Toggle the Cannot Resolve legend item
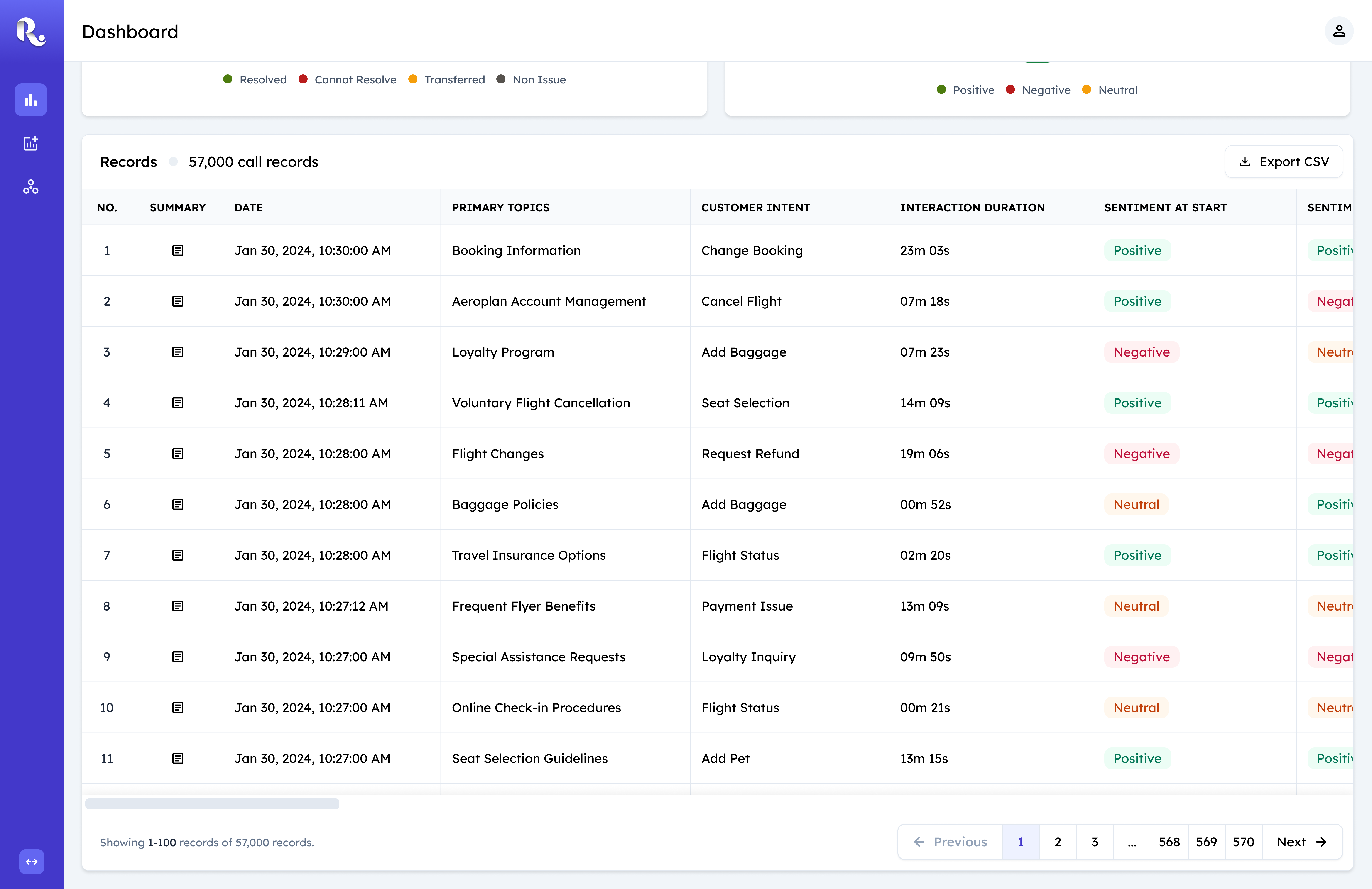The height and width of the screenshot is (889, 1372). 347,80
